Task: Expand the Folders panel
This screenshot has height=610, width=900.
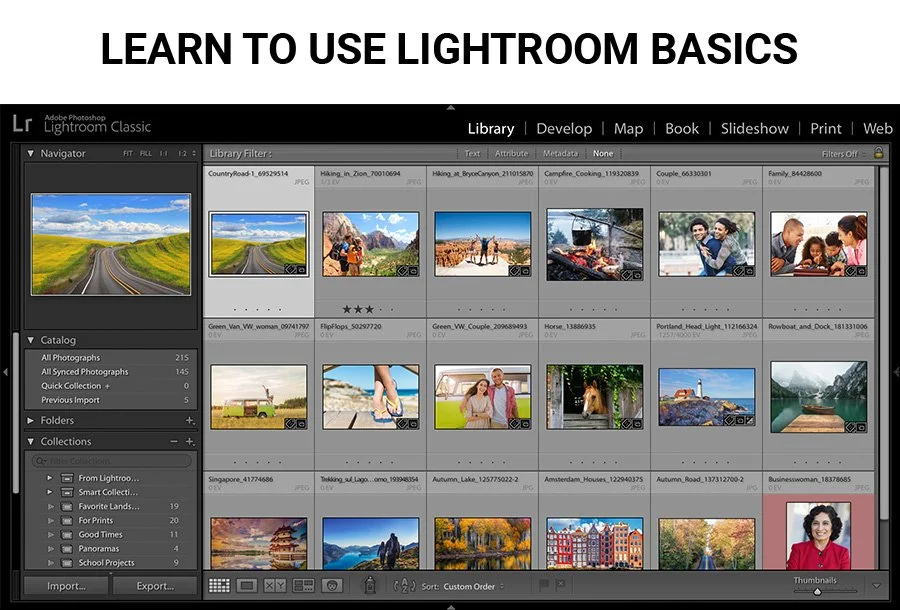Action: click(31, 421)
